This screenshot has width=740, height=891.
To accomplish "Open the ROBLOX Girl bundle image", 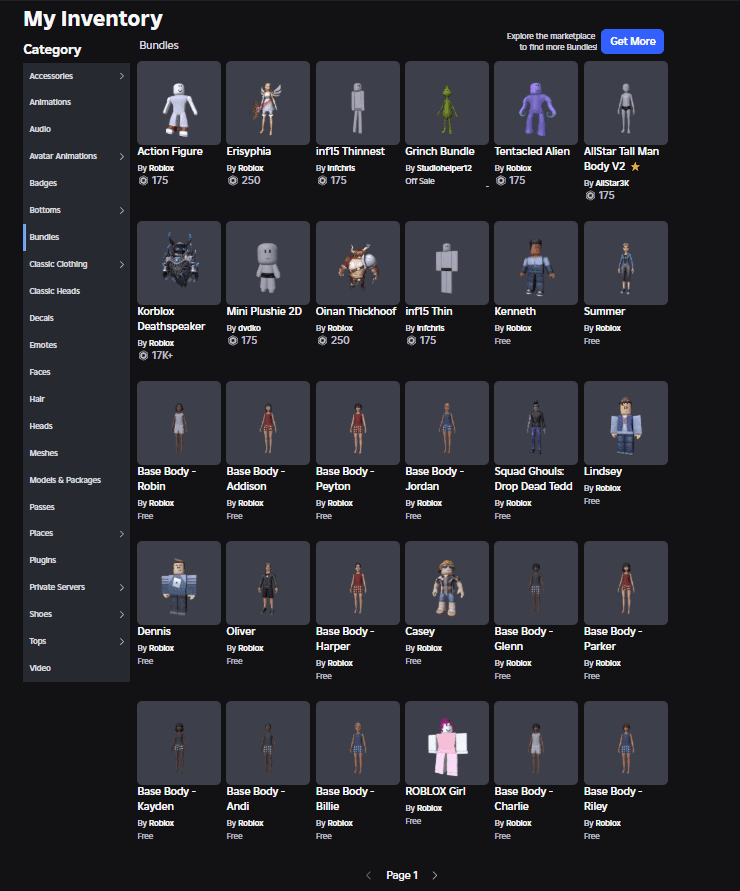I will [x=447, y=743].
